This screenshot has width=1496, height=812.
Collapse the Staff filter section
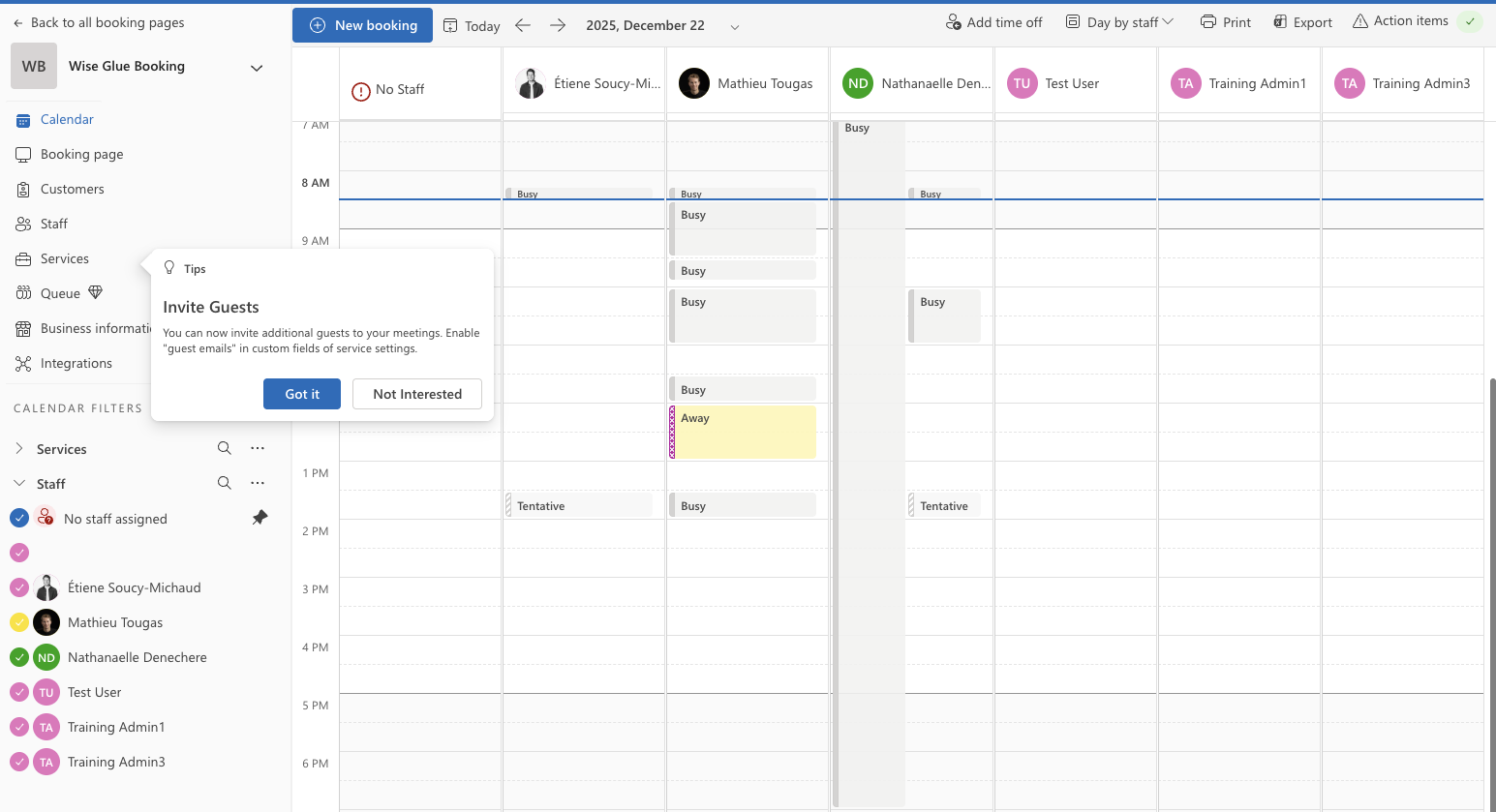19,483
